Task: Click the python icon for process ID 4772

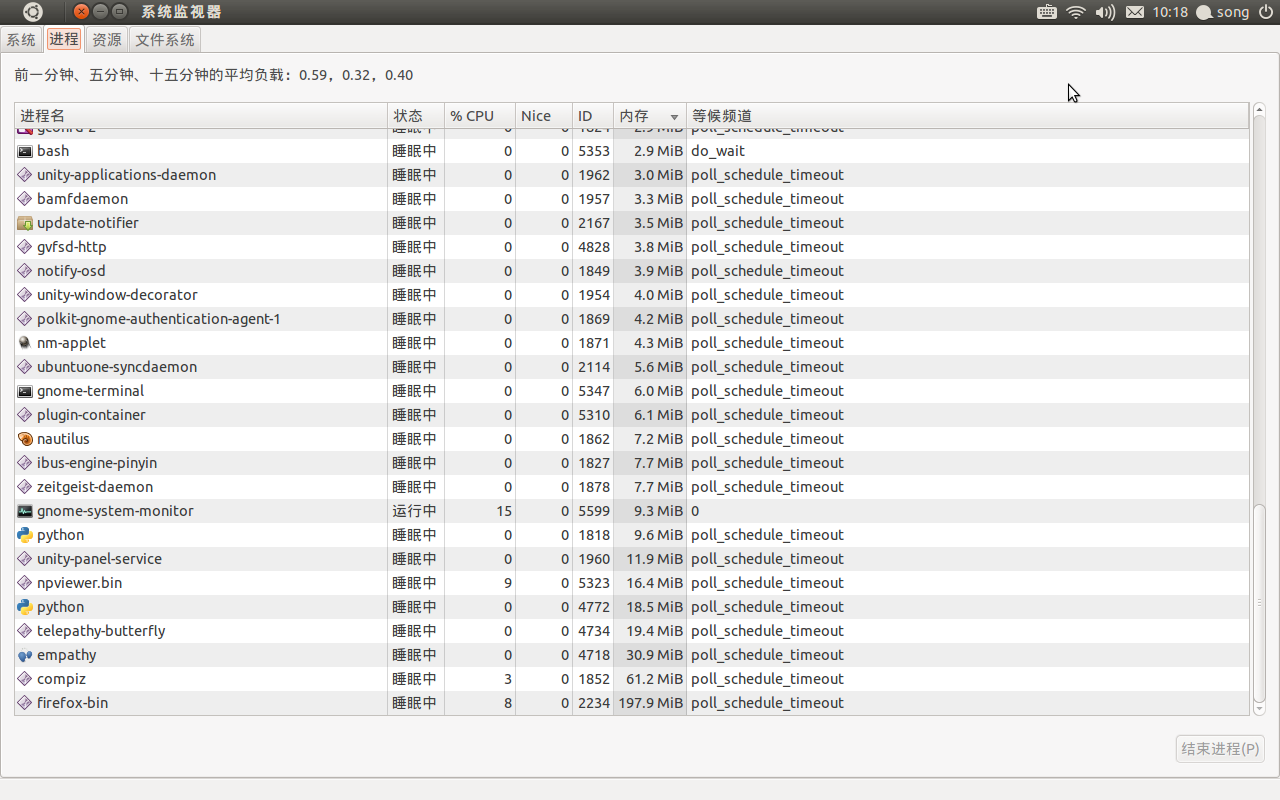Action: tap(25, 607)
